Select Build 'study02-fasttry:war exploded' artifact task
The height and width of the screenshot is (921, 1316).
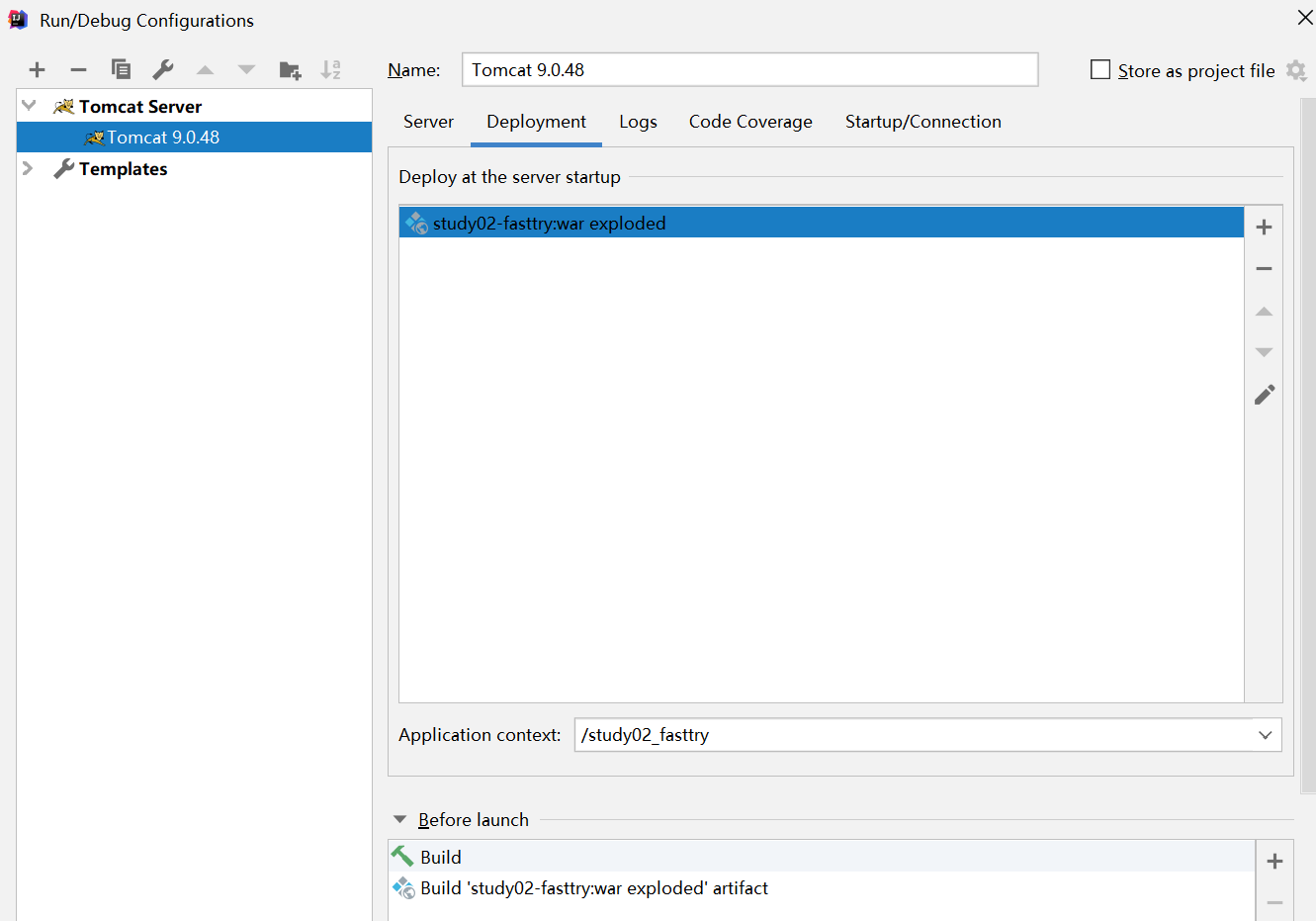[821, 887]
